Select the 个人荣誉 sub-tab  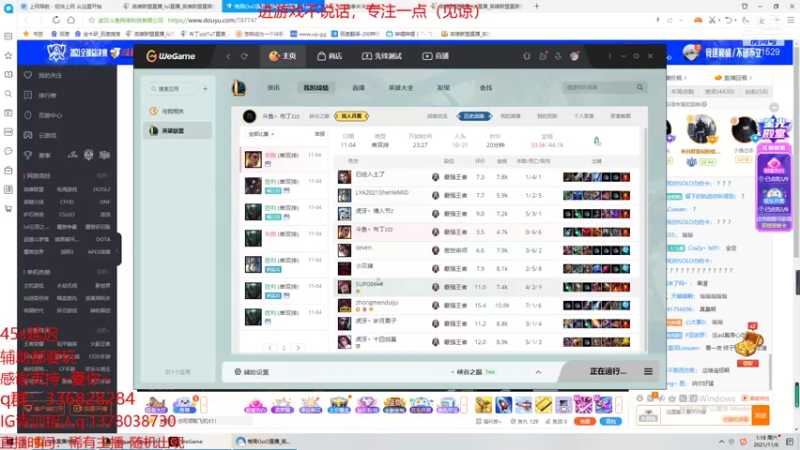[x=584, y=116]
